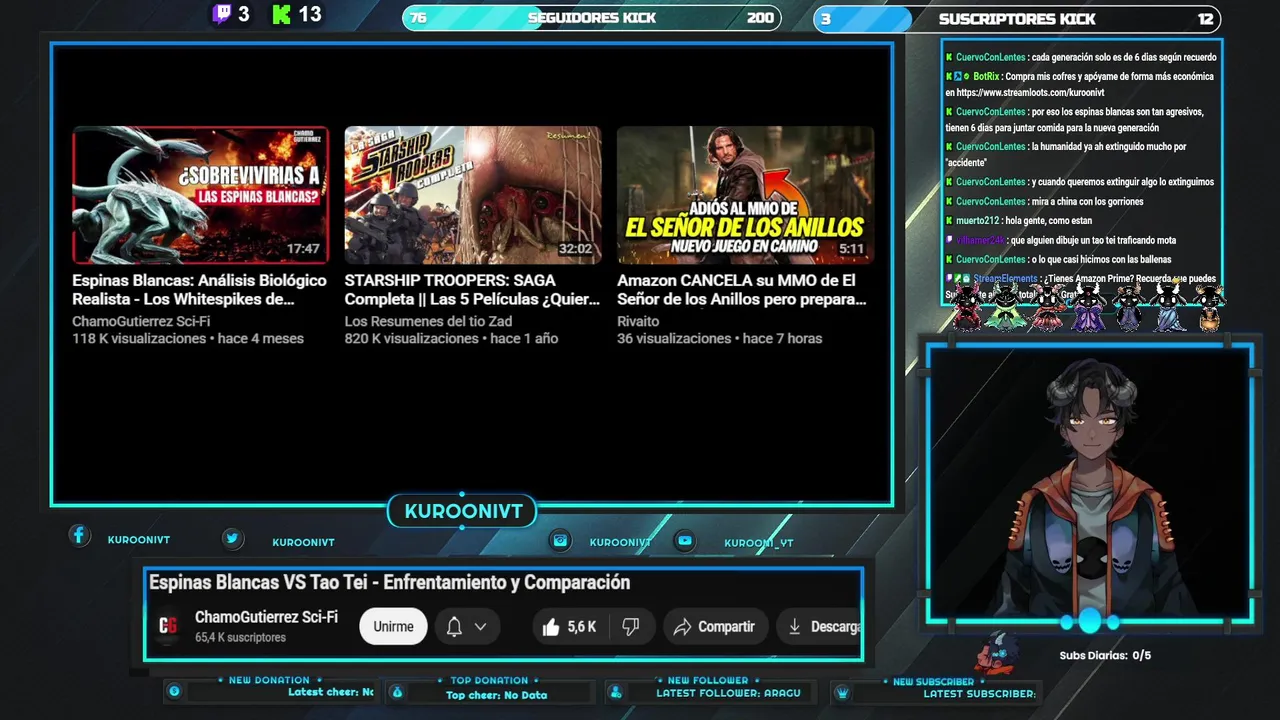Click '65,4 K suscriptores' text

click(240, 637)
